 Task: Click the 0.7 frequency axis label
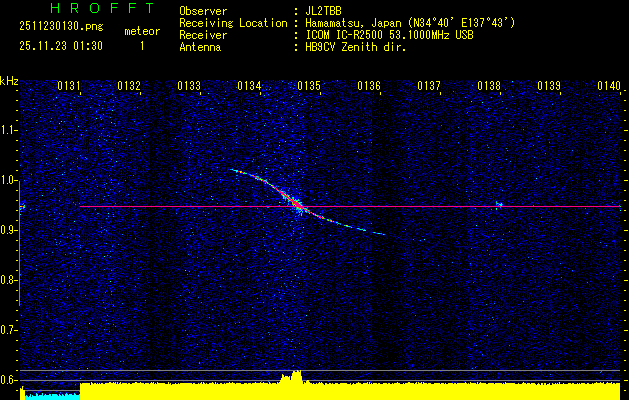point(9,329)
